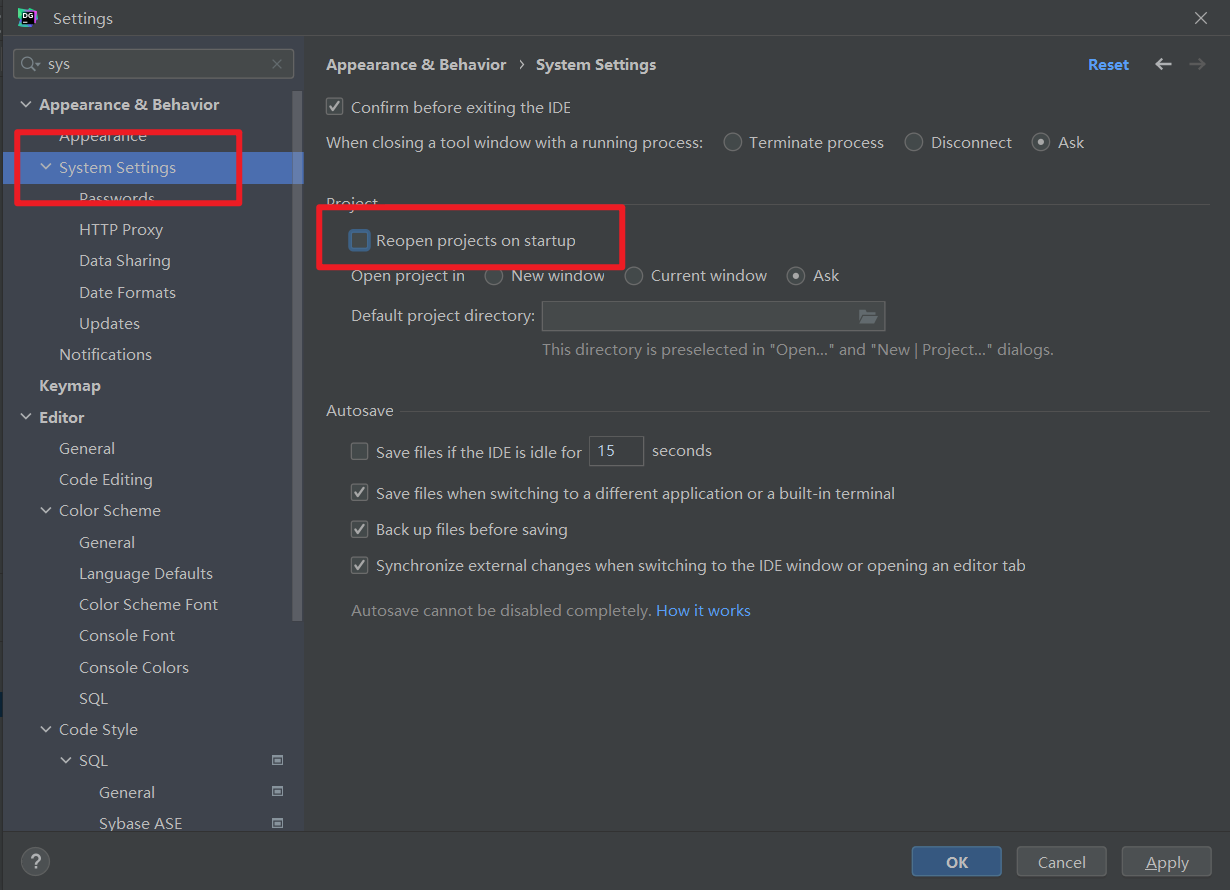Click the Apply button
1230x890 pixels.
click(x=1166, y=862)
